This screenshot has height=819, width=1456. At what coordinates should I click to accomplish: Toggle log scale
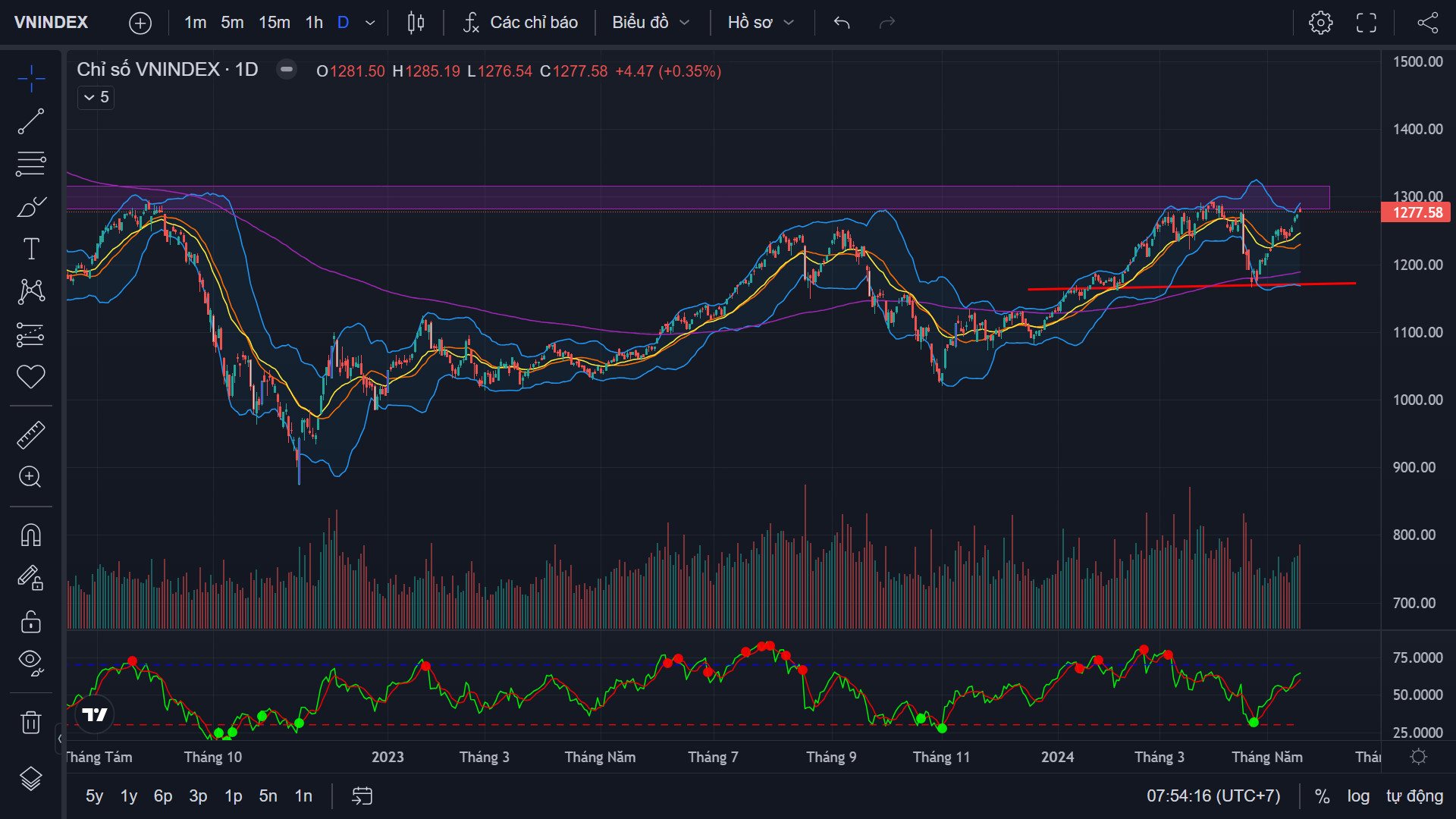tap(1358, 796)
